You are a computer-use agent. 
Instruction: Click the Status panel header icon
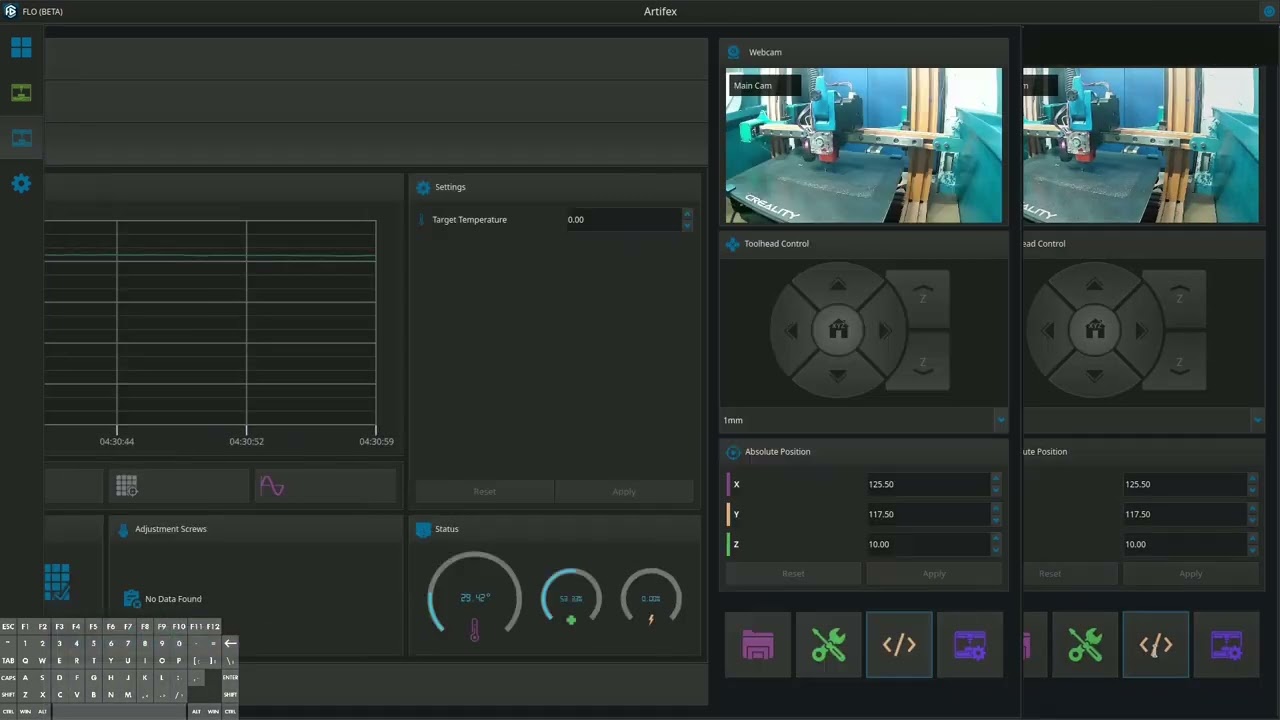click(423, 529)
